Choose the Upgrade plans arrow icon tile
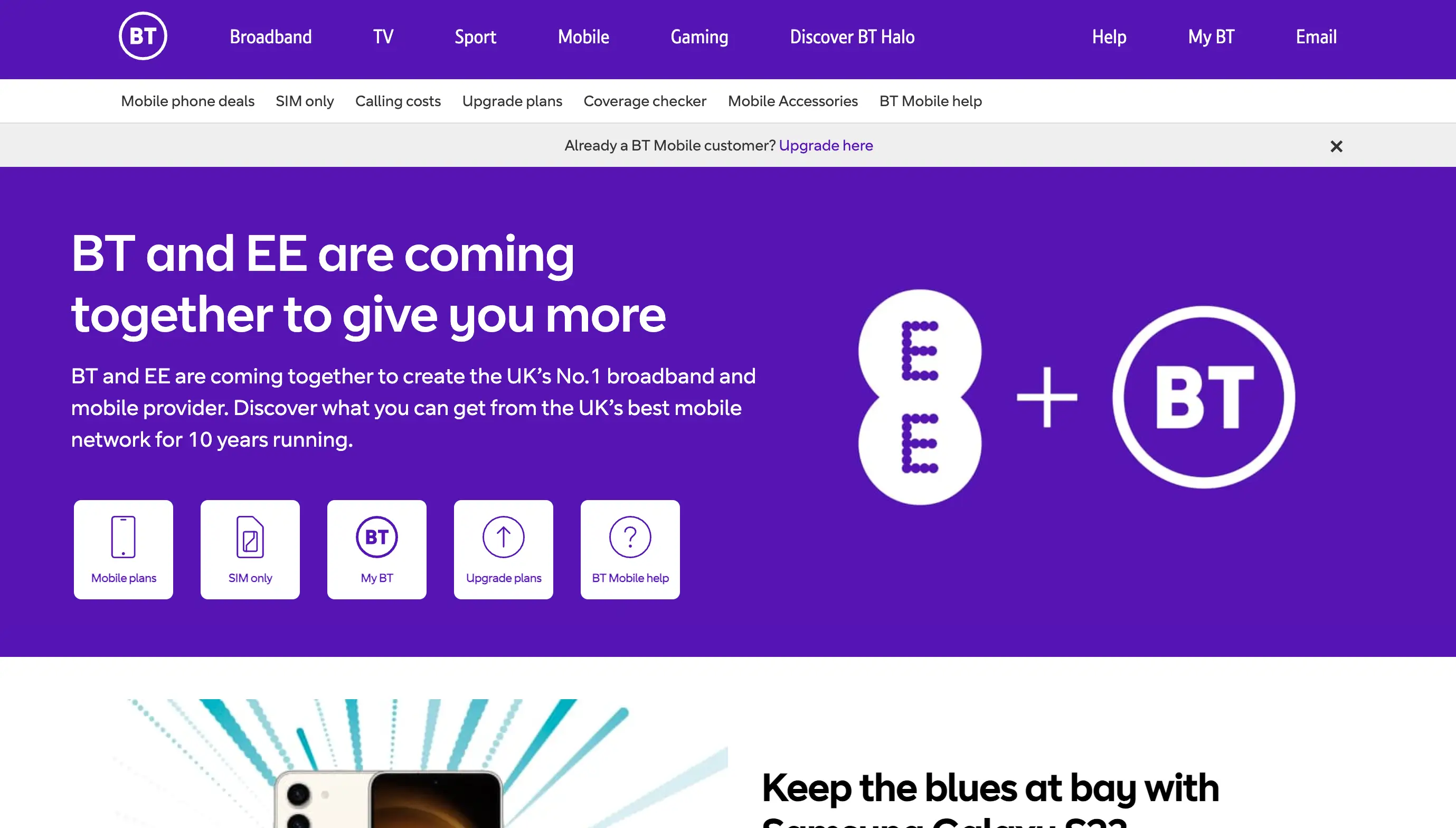Viewport: 1456px width, 828px height. tap(504, 549)
